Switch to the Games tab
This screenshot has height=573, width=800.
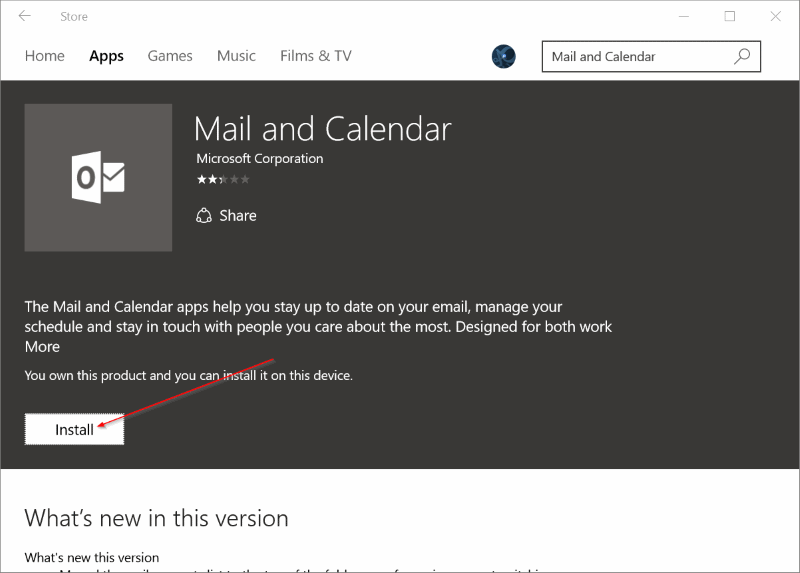coord(170,56)
